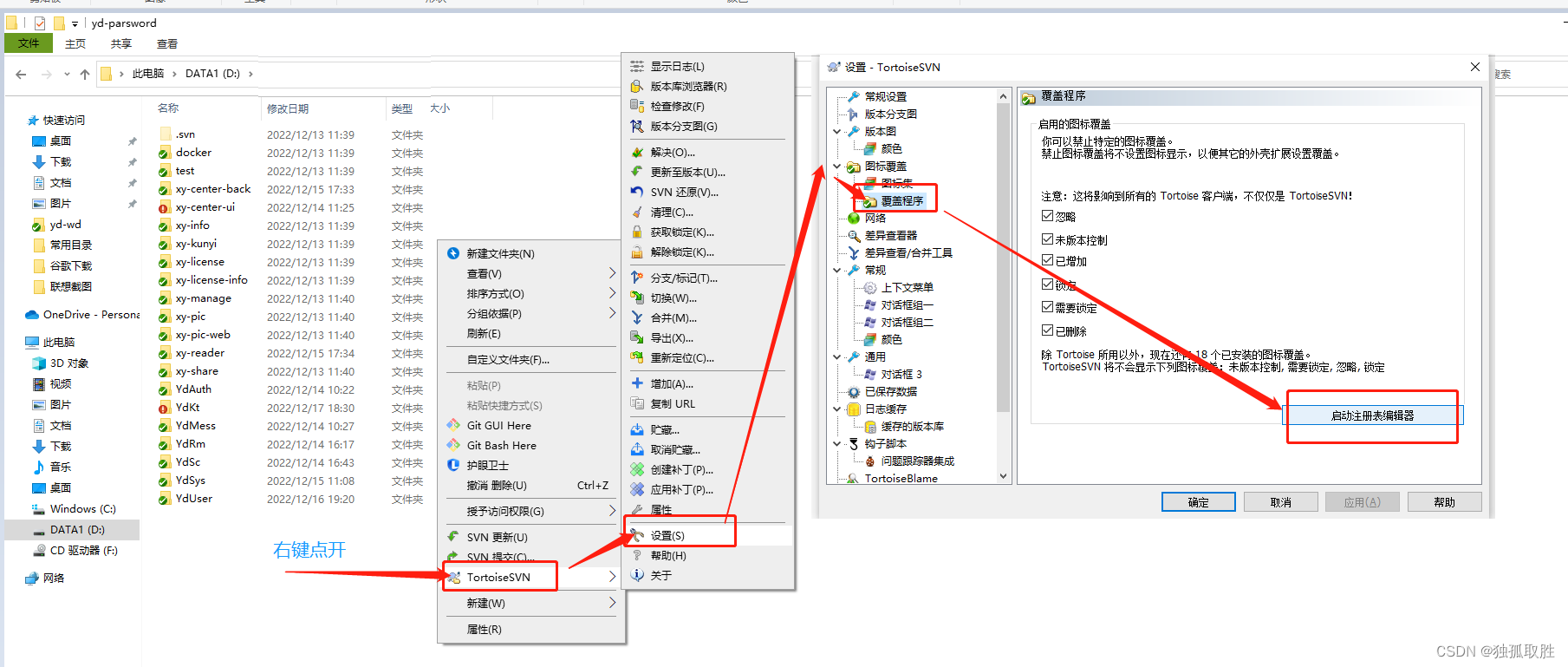
Task: Click the 导出(X)... icon
Action: click(637, 337)
